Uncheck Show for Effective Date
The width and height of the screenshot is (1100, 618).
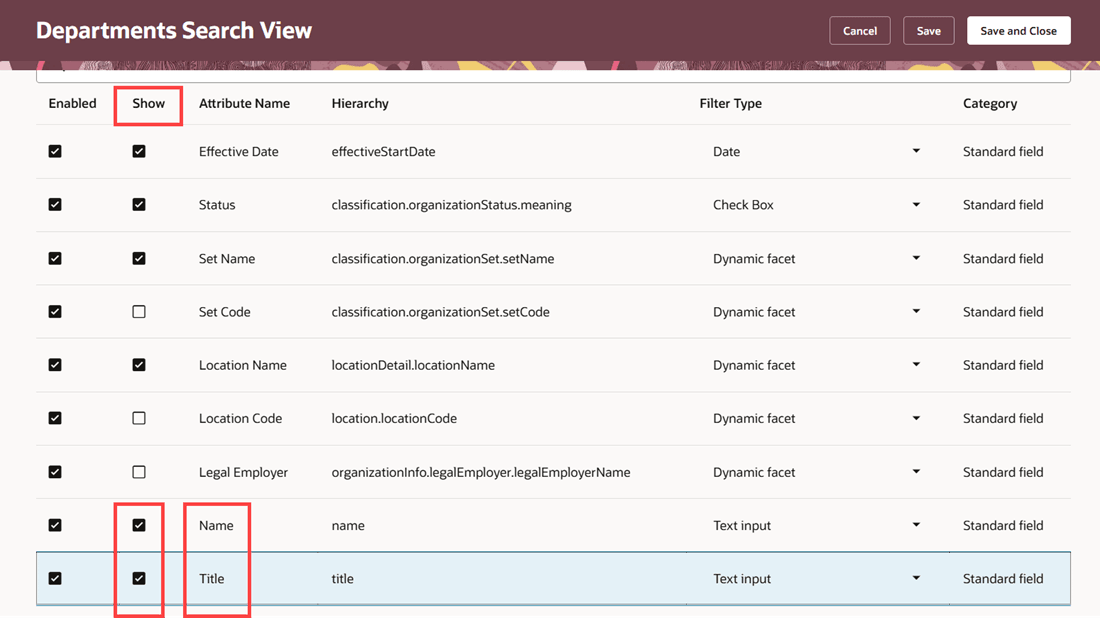[139, 152]
